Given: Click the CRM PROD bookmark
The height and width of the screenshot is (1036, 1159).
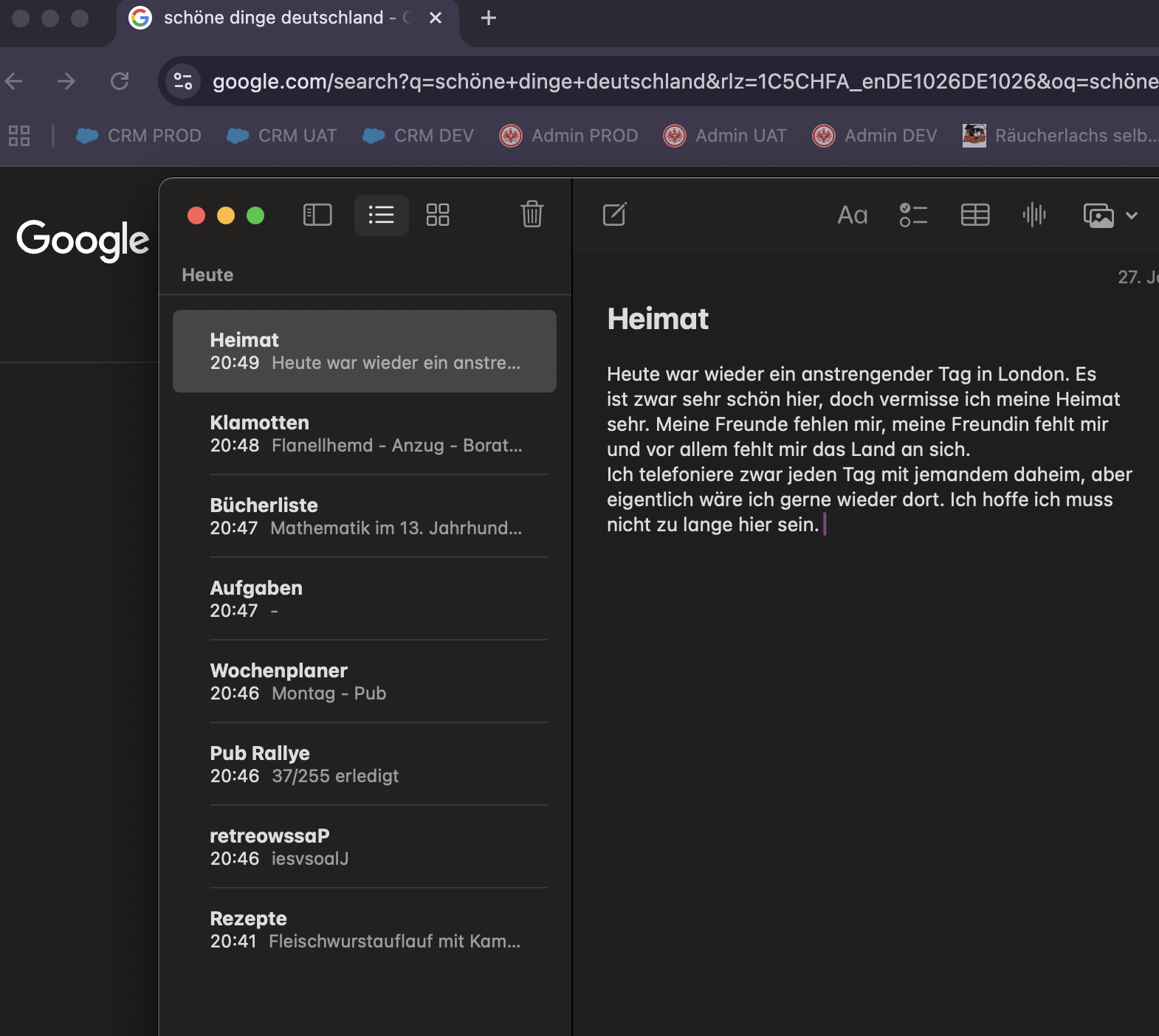Looking at the screenshot, I should (x=139, y=136).
